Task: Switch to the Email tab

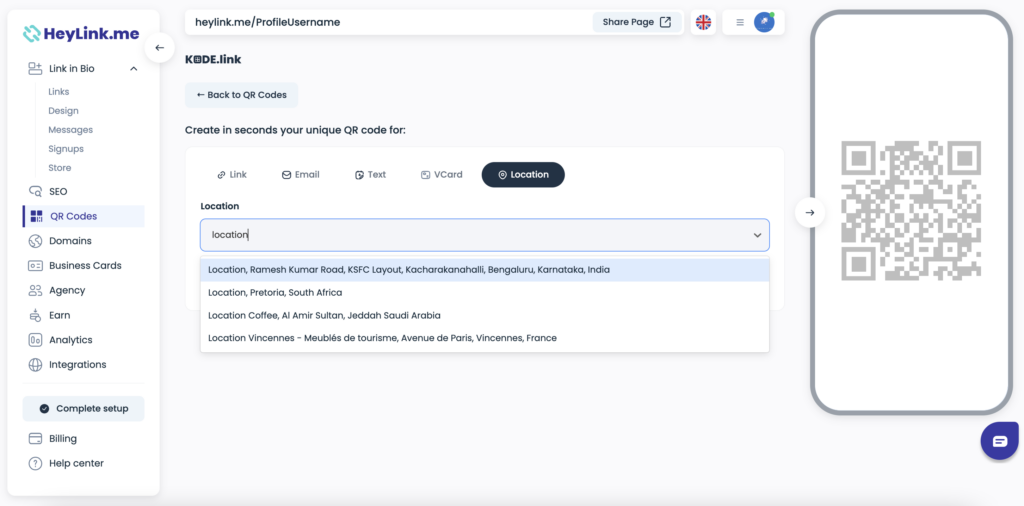Action: [x=300, y=175]
